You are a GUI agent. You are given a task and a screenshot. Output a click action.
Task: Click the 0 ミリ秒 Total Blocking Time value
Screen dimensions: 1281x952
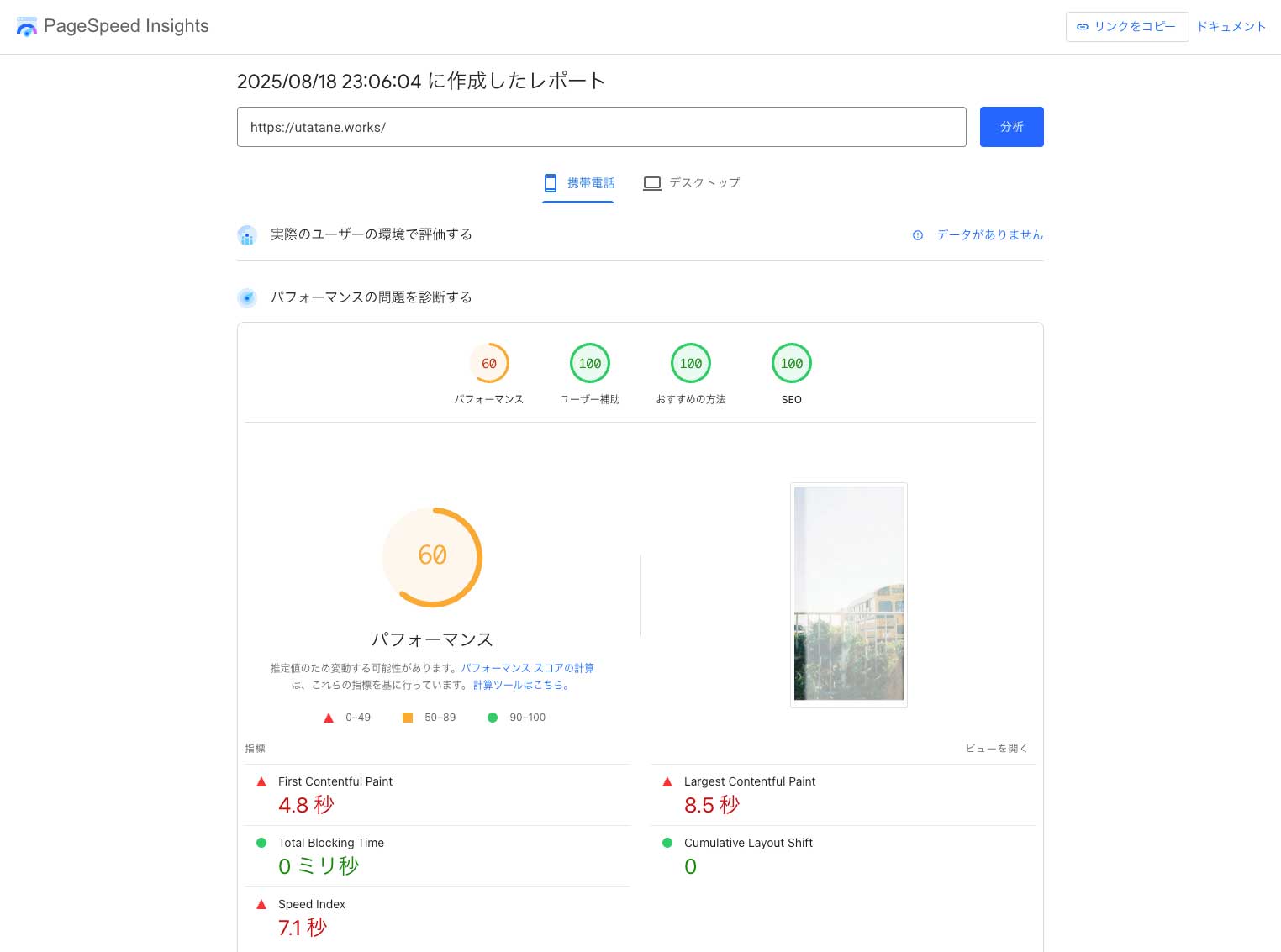click(x=319, y=866)
